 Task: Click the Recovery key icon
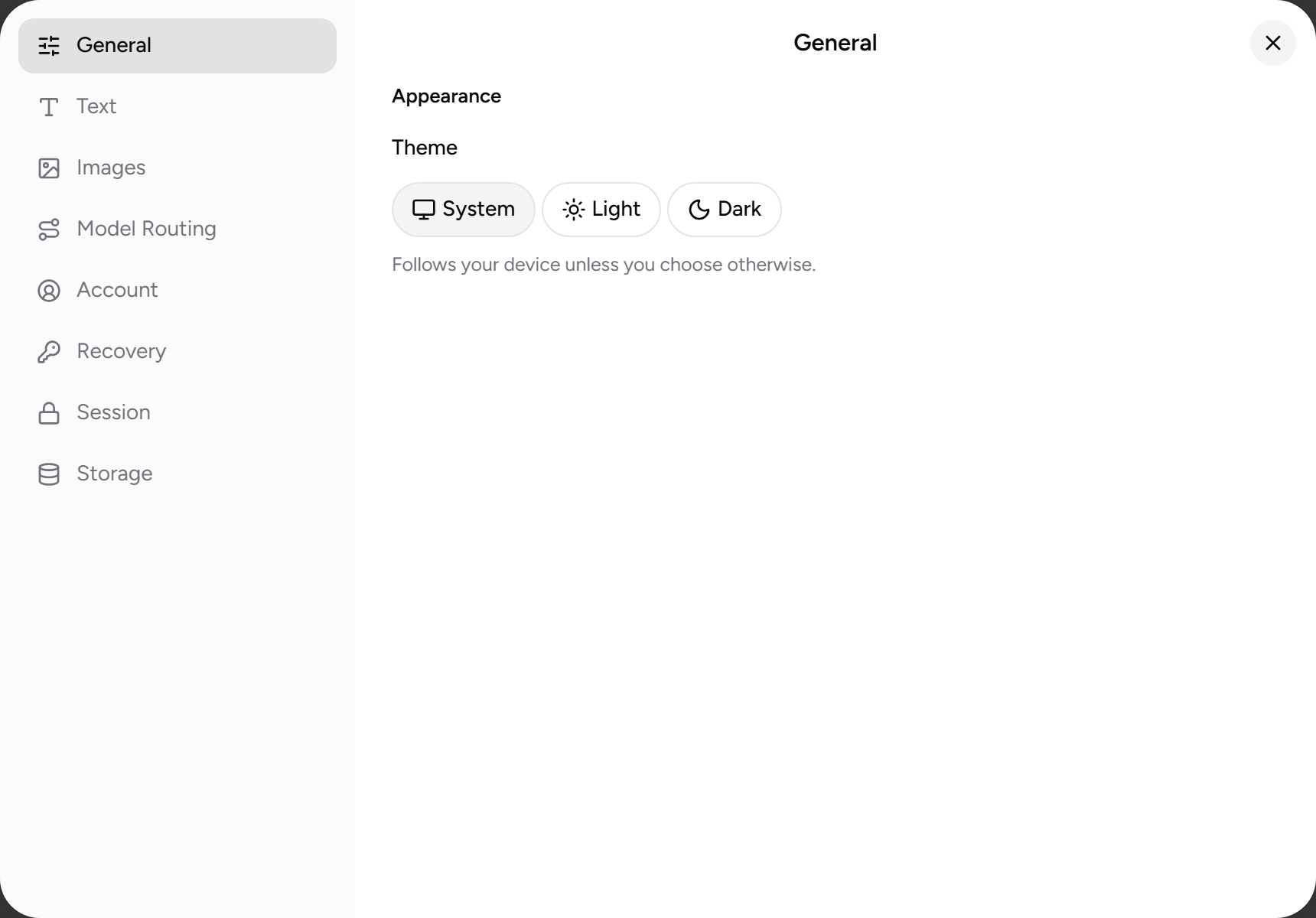49,352
